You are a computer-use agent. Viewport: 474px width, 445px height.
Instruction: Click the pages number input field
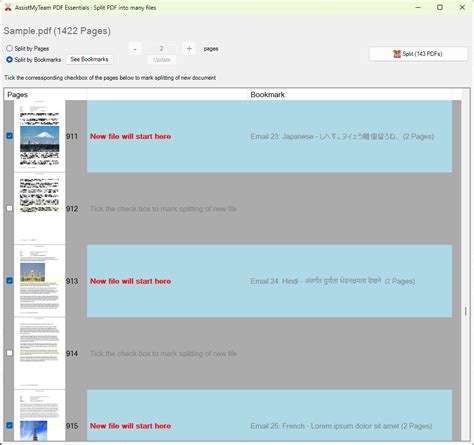162,49
